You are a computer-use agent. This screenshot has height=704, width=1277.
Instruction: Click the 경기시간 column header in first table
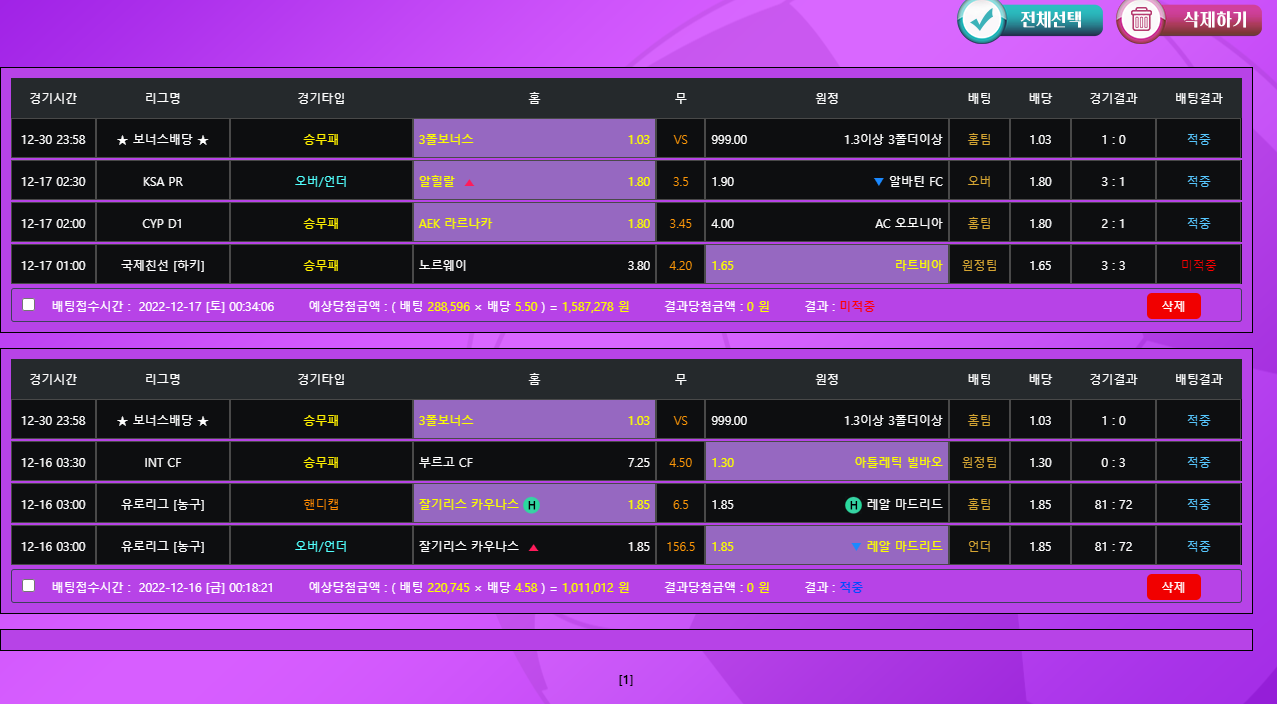pyautogui.click(x=53, y=98)
